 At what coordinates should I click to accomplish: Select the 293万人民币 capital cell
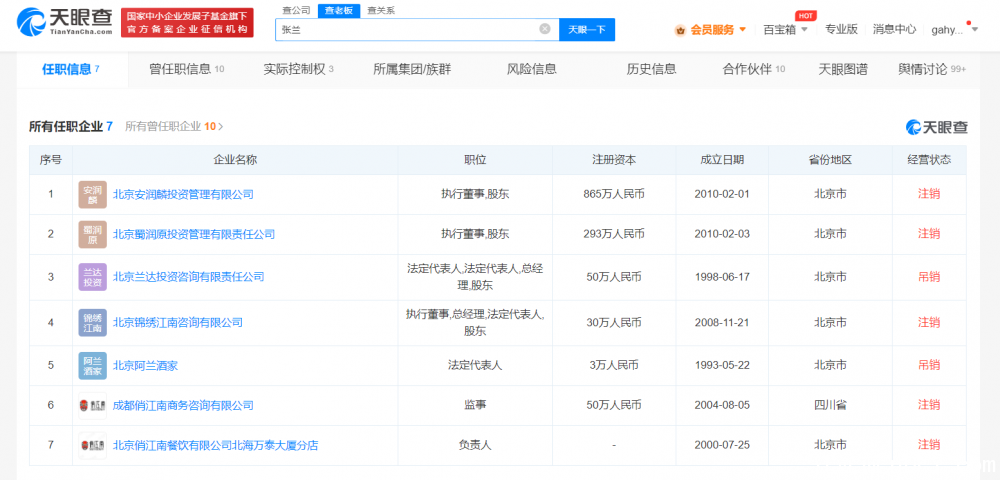pos(614,235)
